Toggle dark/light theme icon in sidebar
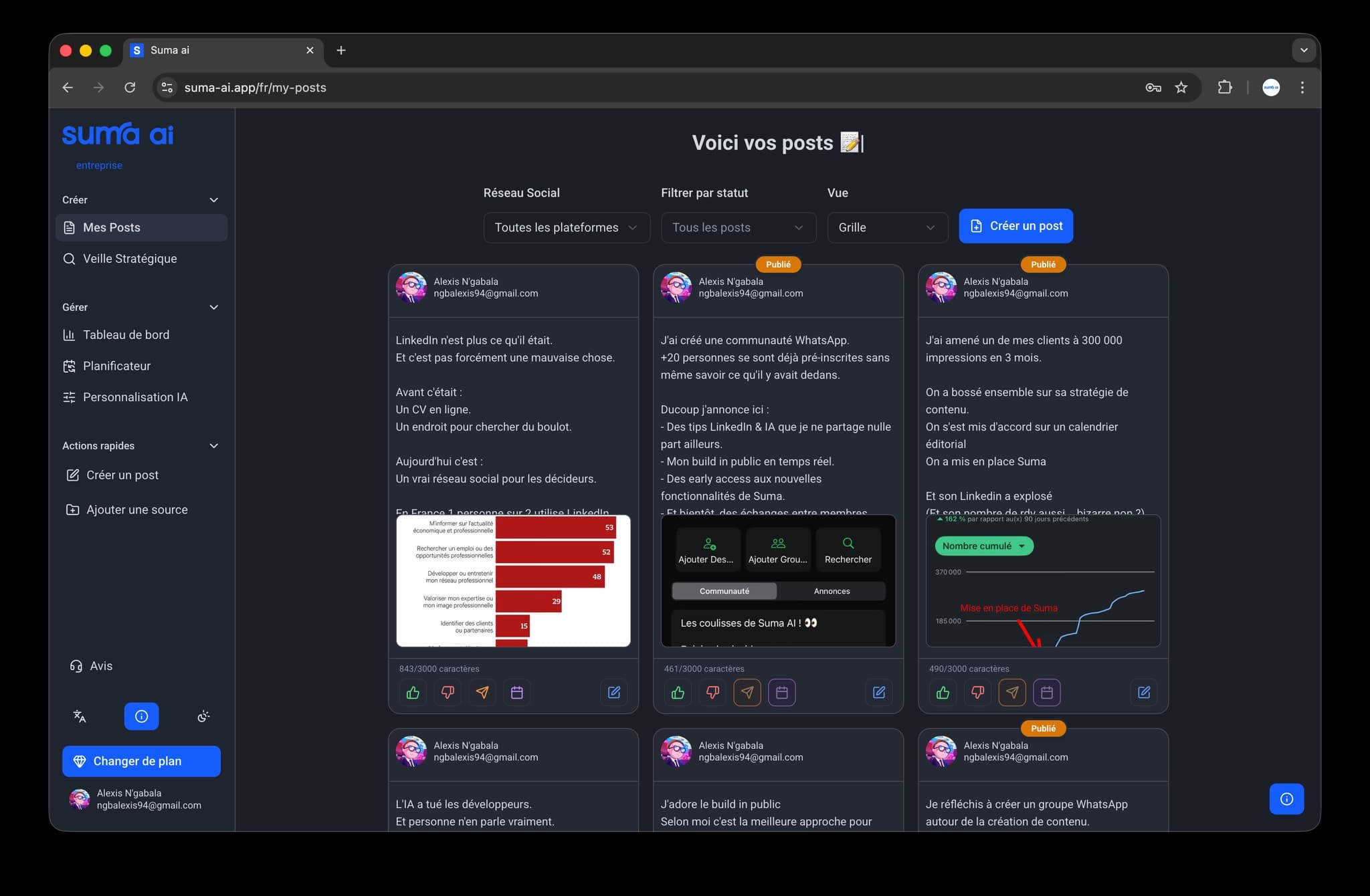 [x=204, y=716]
